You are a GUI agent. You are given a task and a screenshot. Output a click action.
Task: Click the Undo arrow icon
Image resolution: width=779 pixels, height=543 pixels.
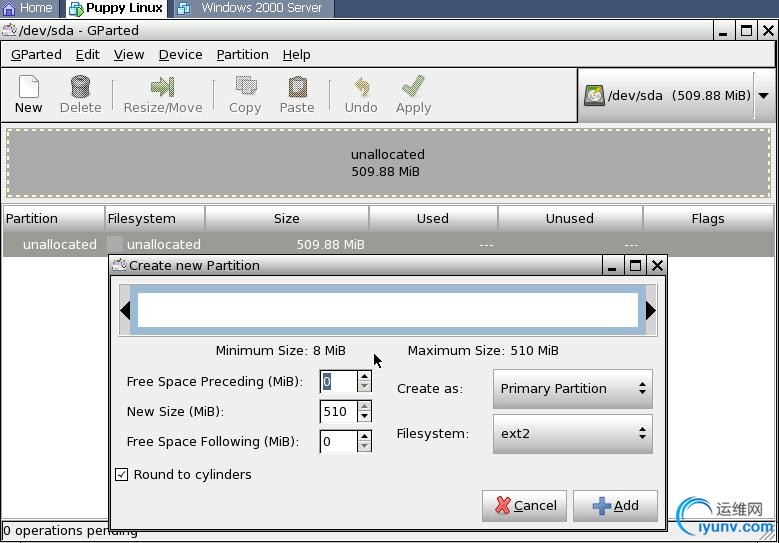tap(361, 87)
